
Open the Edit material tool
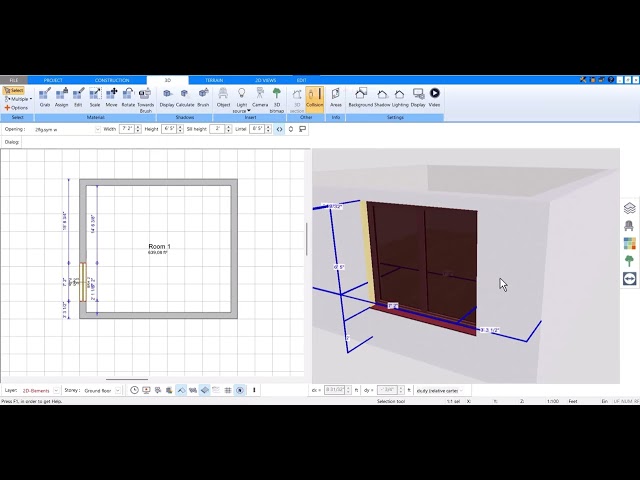pyautogui.click(x=78, y=98)
